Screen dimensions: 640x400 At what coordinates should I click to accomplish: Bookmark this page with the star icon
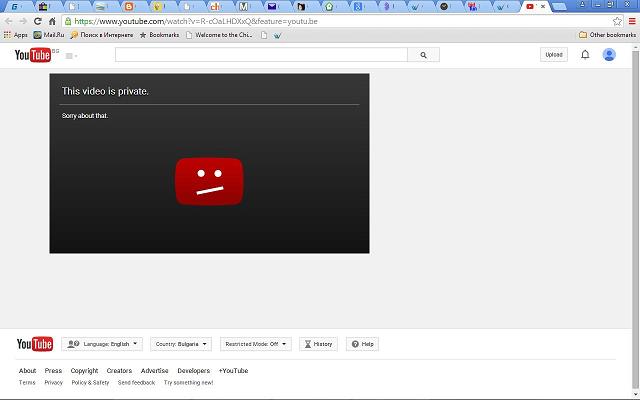pyautogui.click(x=617, y=20)
